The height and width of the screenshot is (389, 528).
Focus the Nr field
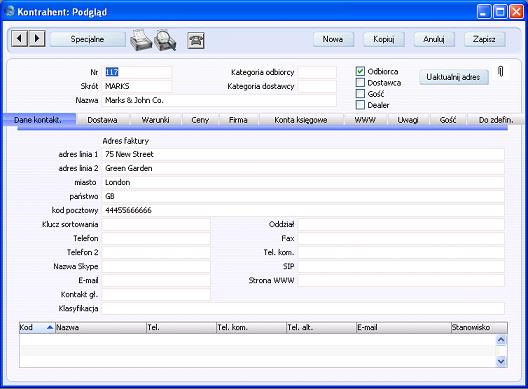[x=137, y=72]
